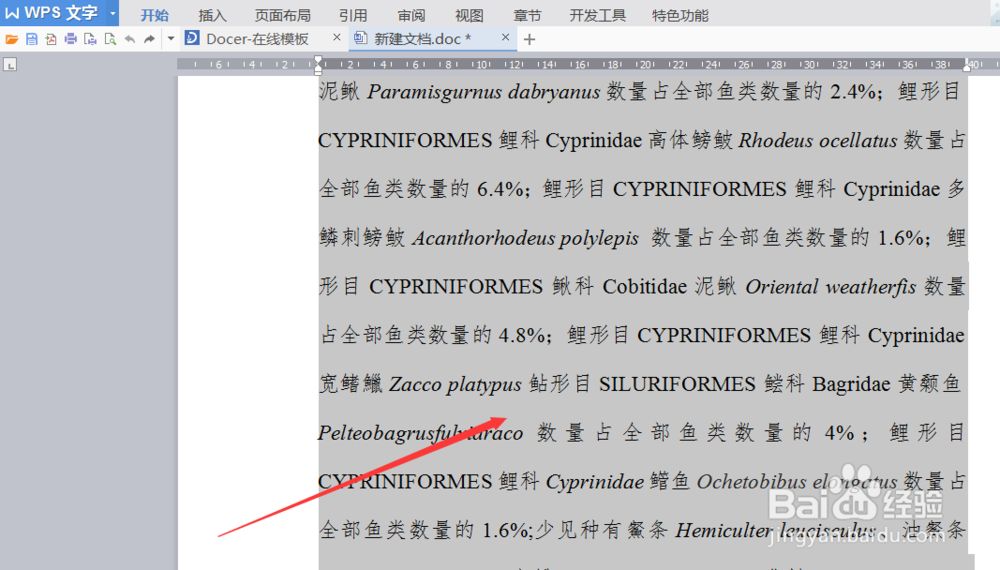Click the Redo arrow icon
The width and height of the screenshot is (1000, 570).
[149, 40]
